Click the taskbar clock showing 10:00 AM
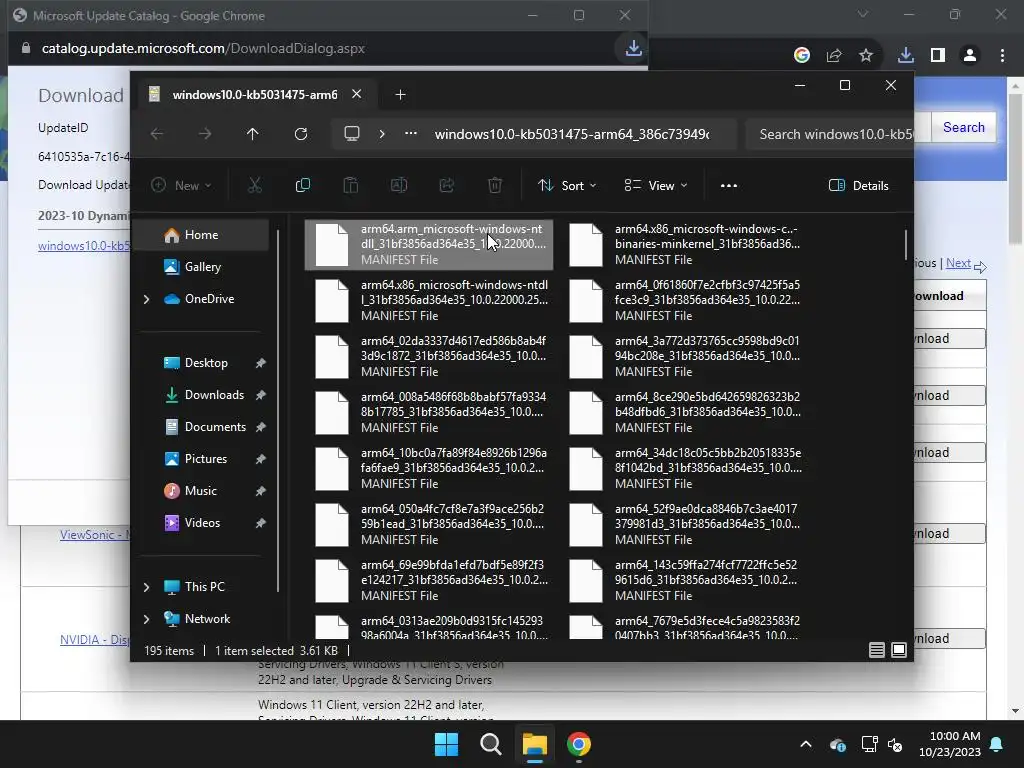 tap(950, 744)
